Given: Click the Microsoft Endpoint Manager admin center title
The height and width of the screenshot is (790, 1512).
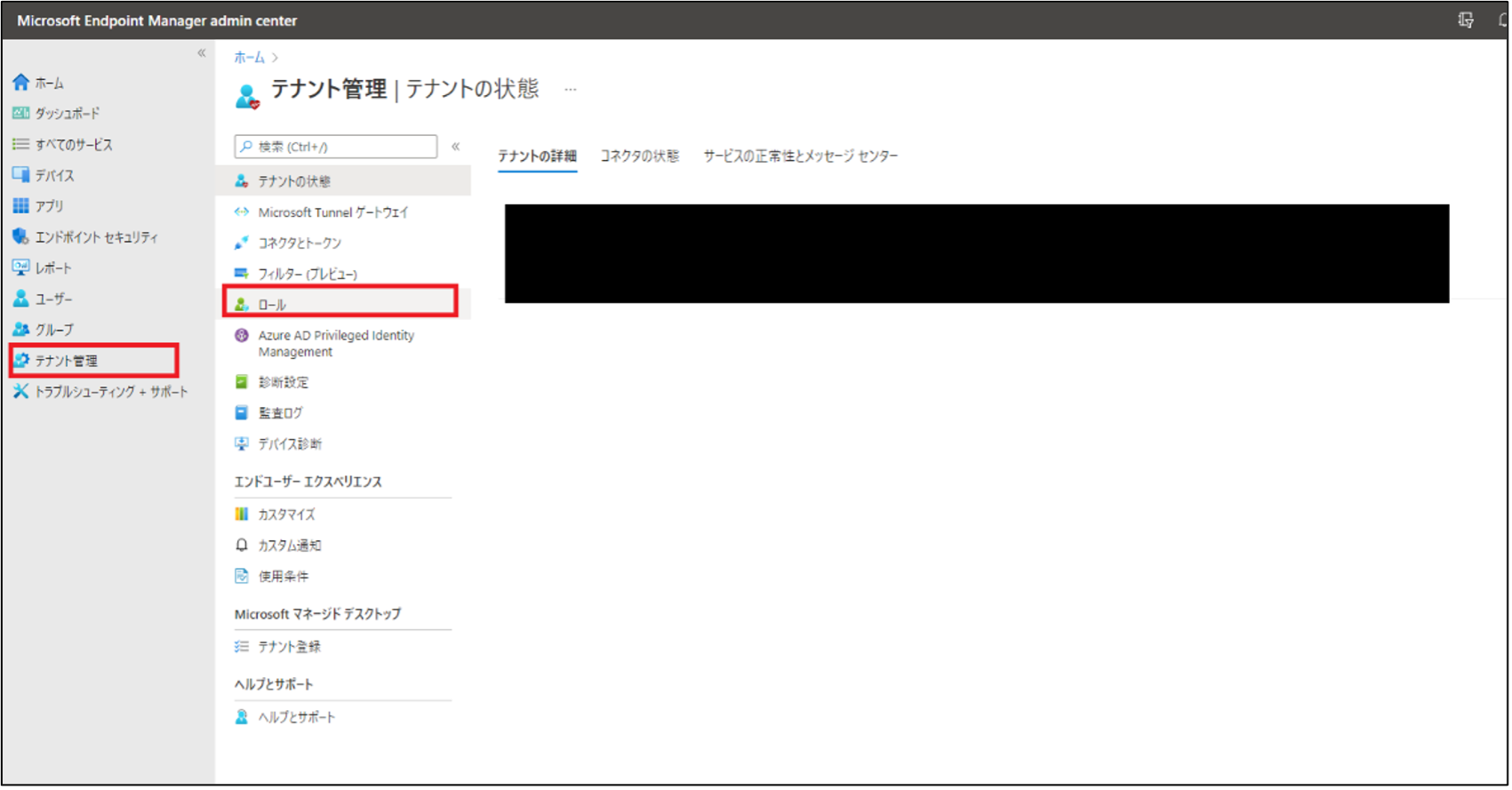Looking at the screenshot, I should (x=157, y=20).
